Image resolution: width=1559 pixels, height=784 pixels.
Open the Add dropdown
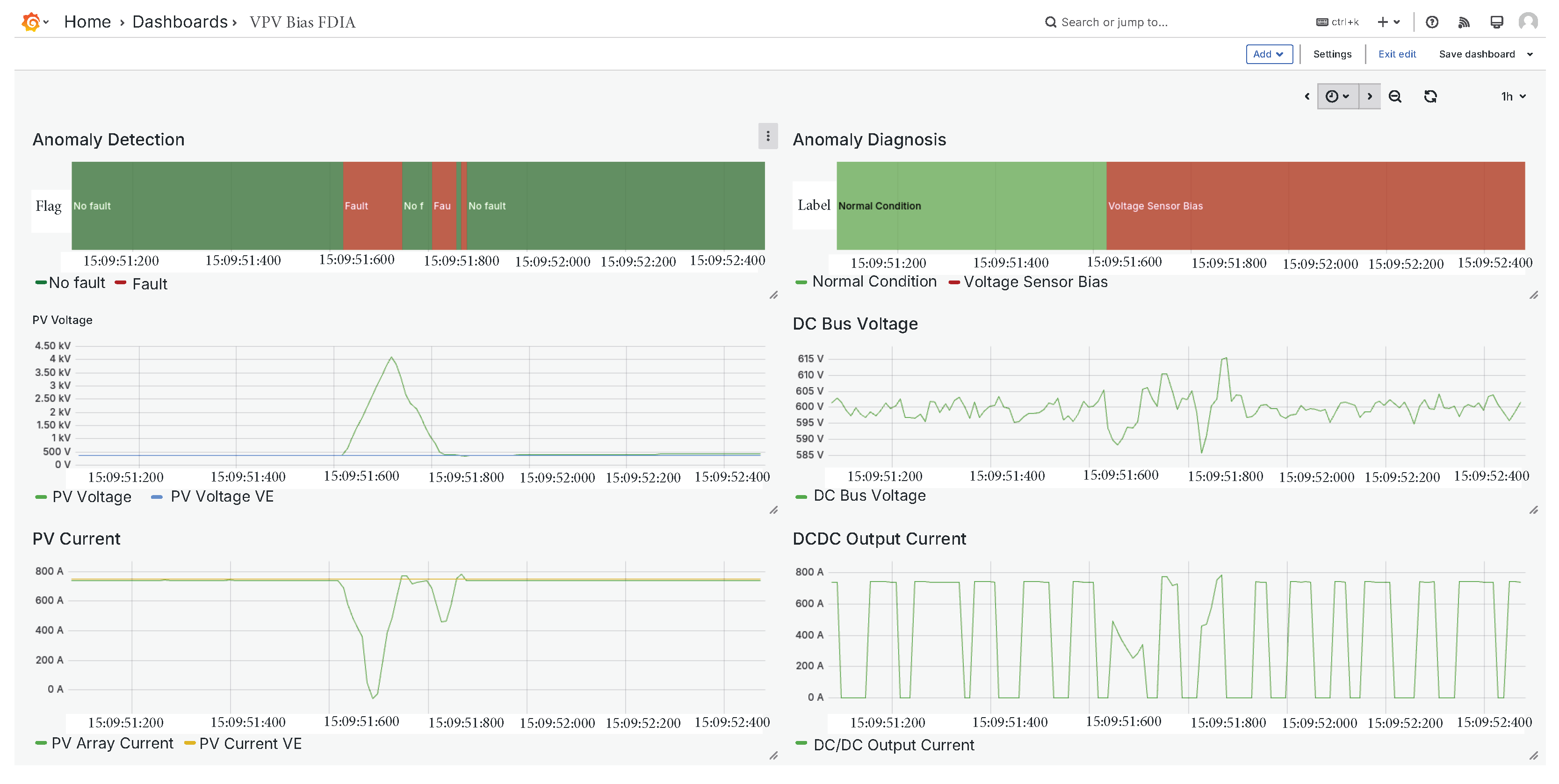coord(1269,54)
